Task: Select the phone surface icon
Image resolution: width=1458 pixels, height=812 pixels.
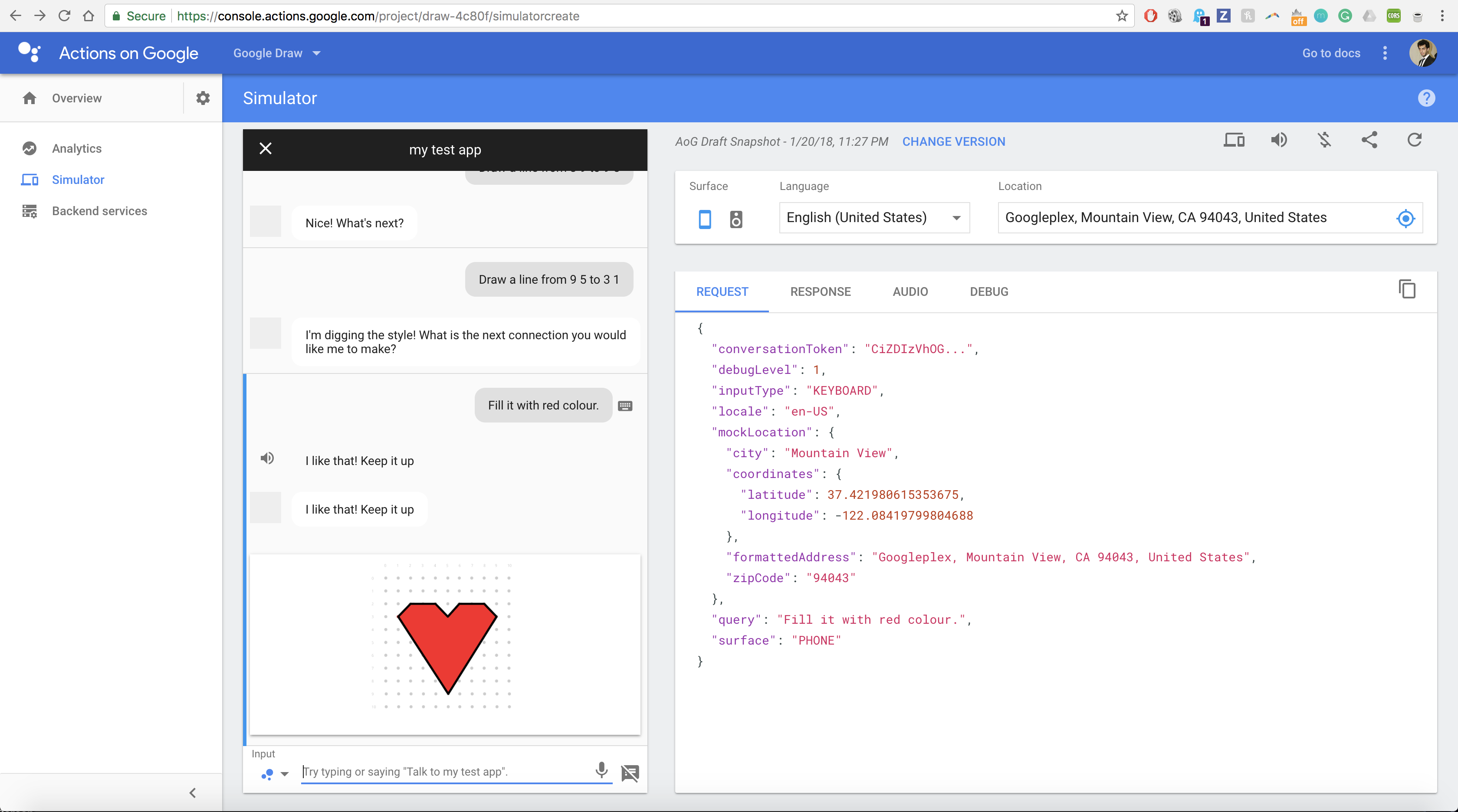Action: coord(705,219)
